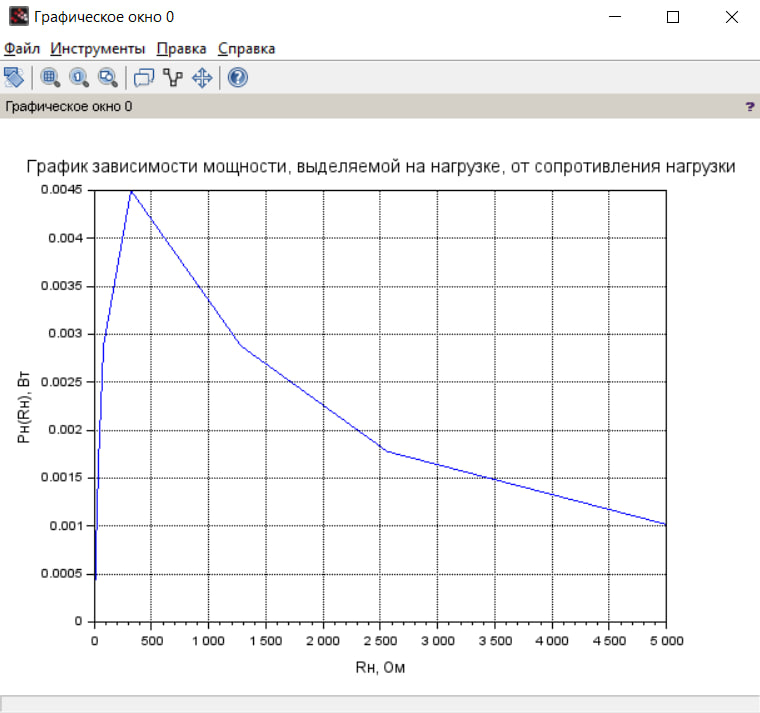Open the Справка menu

coord(246,48)
